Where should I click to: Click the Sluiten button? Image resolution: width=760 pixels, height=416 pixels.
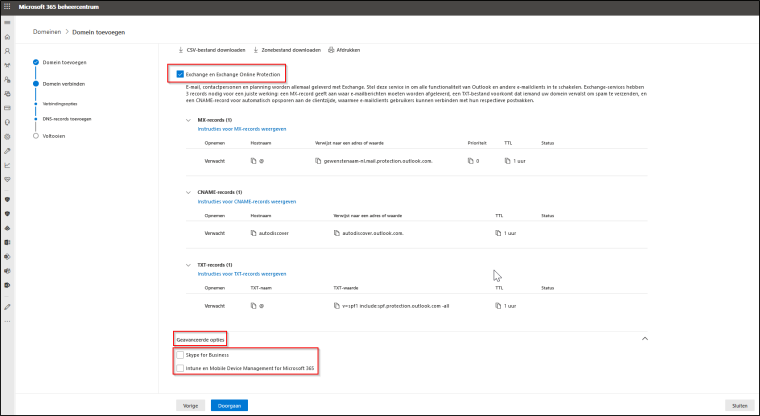[740, 406]
